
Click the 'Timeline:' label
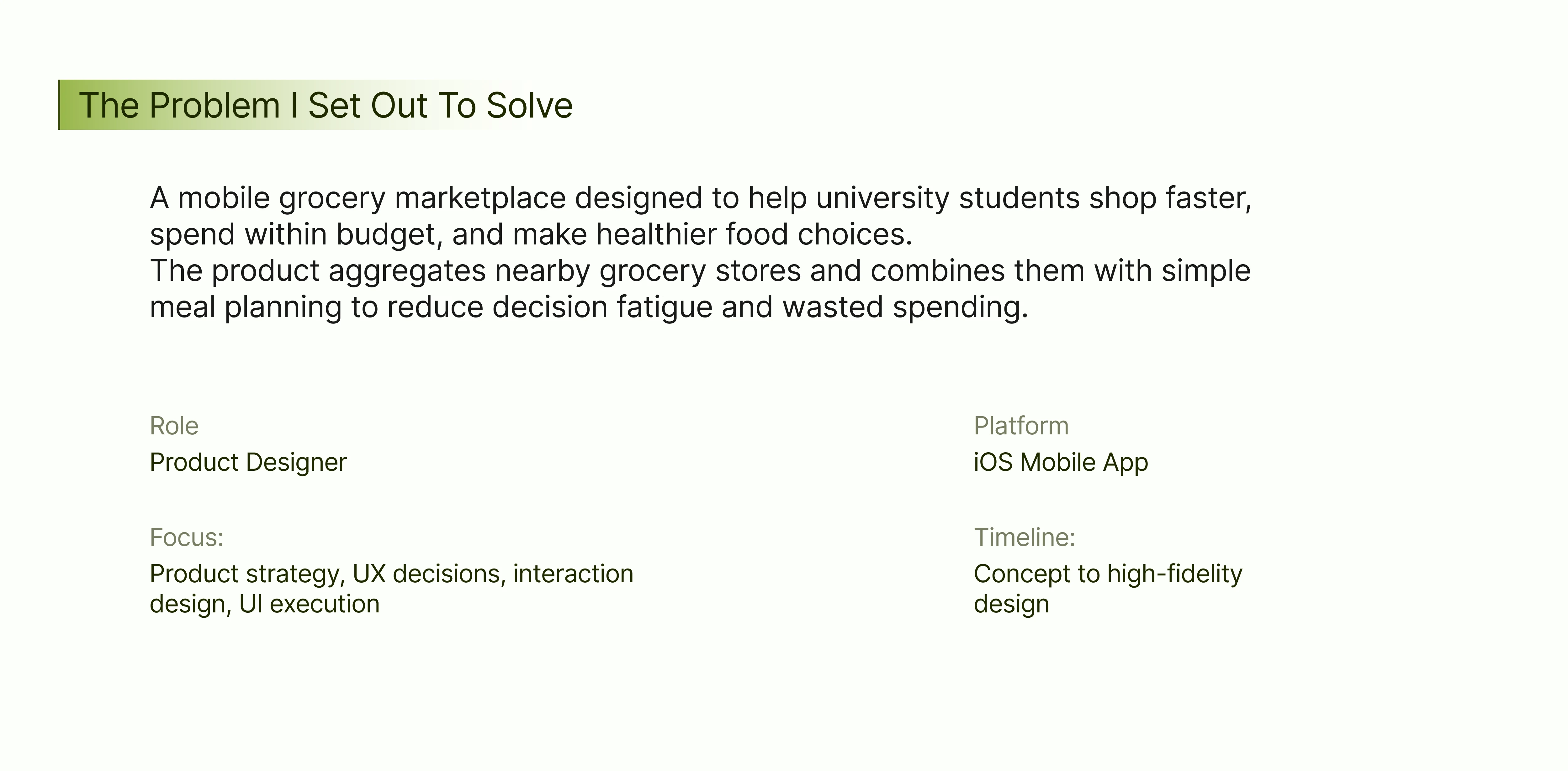tap(1025, 537)
